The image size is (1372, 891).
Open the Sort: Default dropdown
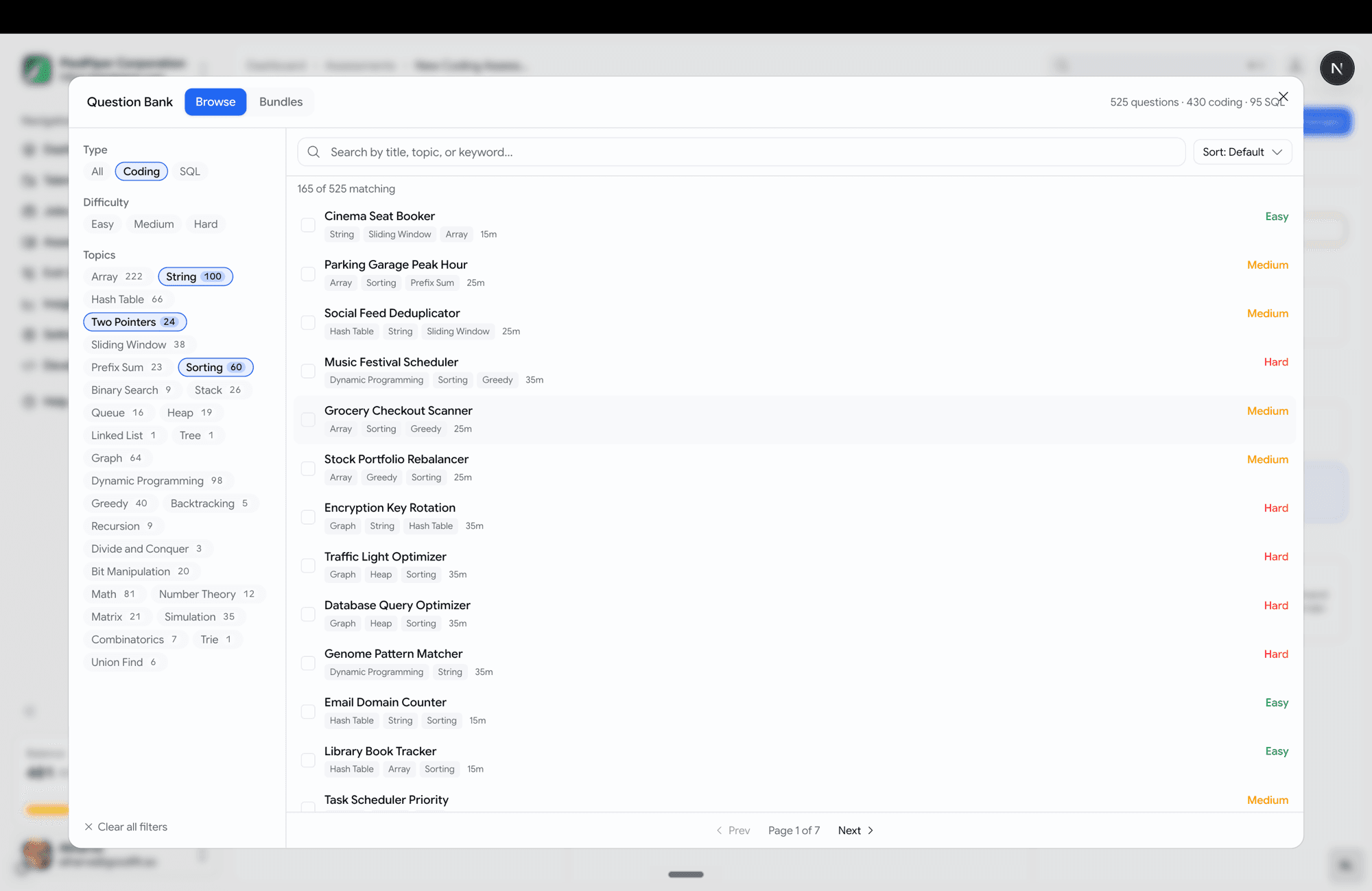(x=1242, y=152)
